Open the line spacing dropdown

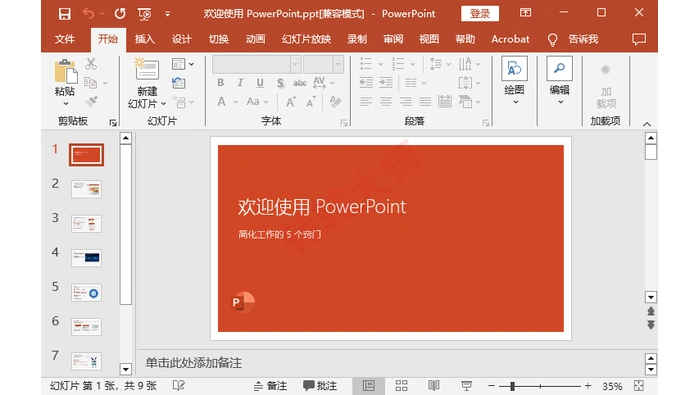(x=440, y=64)
